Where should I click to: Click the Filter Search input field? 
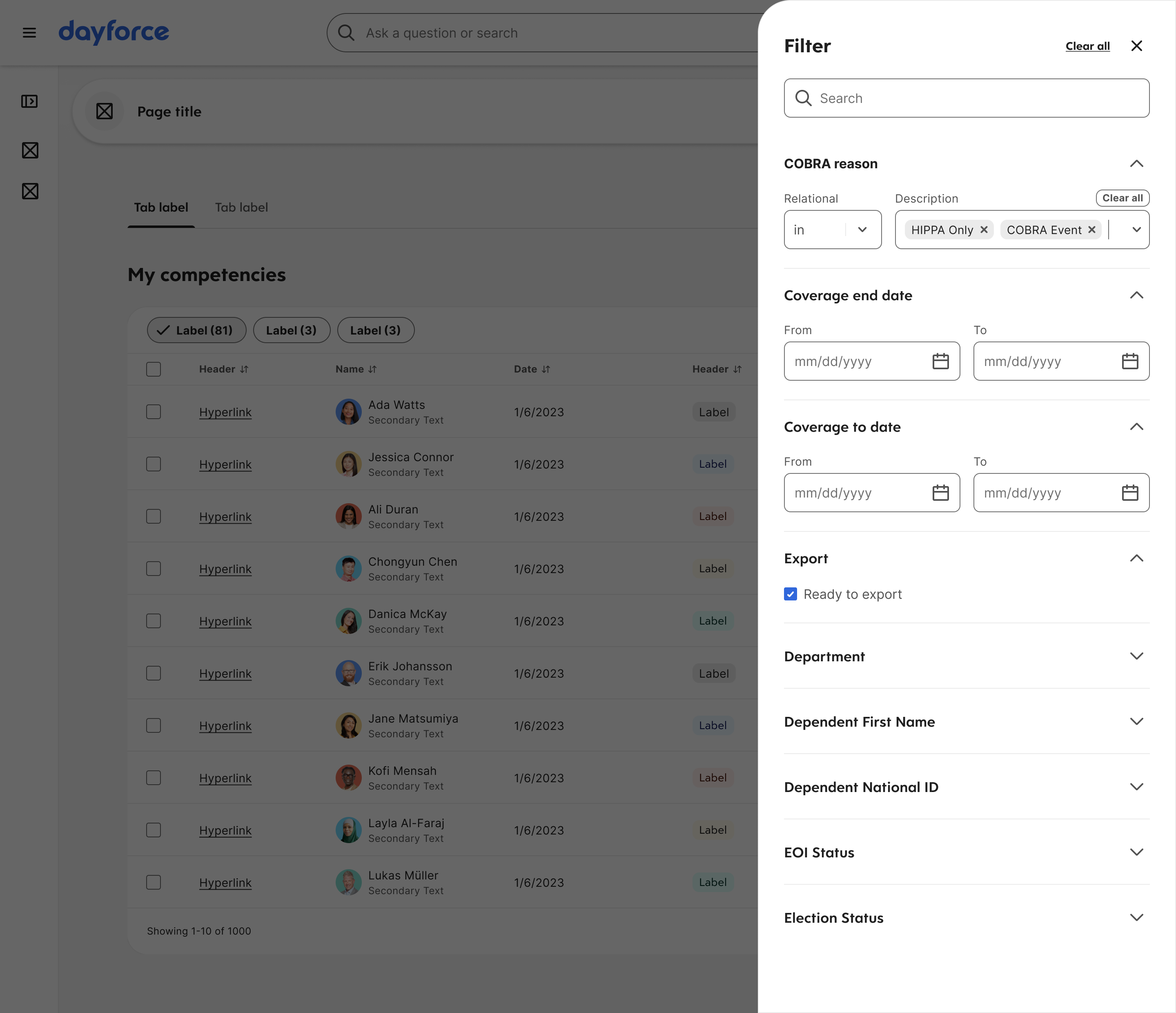pyautogui.click(x=966, y=98)
